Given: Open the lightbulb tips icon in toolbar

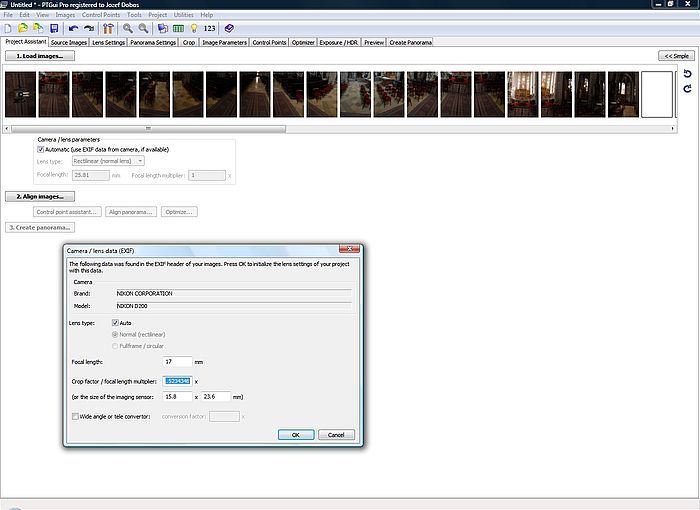Looking at the screenshot, I should click(x=194, y=29).
